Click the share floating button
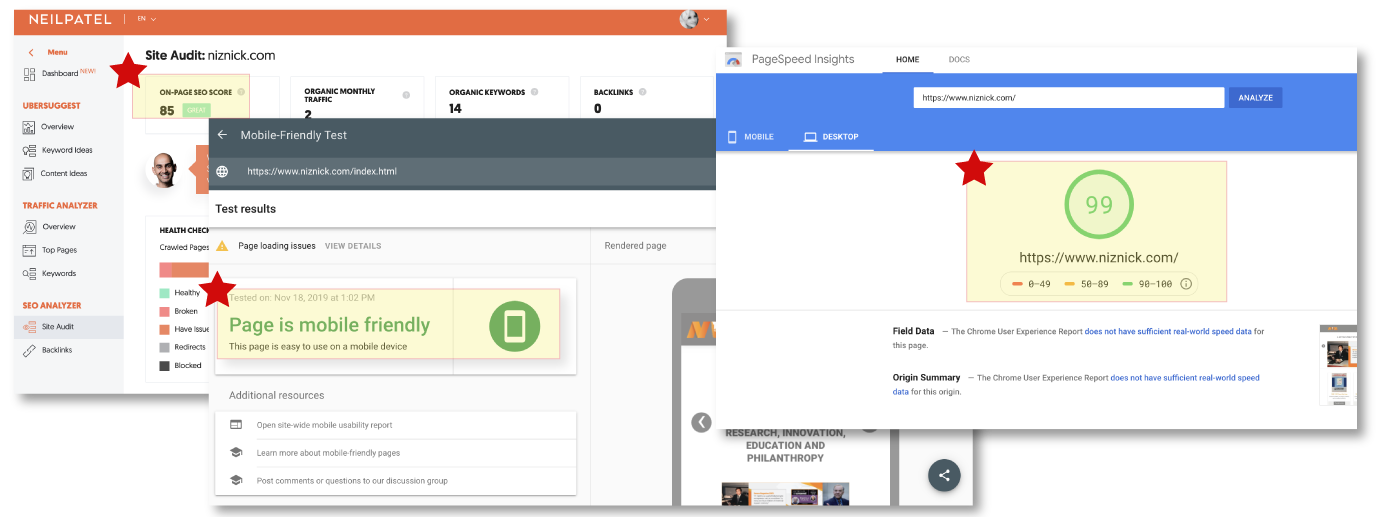Screen dimensions: 1378x517 [x=944, y=475]
